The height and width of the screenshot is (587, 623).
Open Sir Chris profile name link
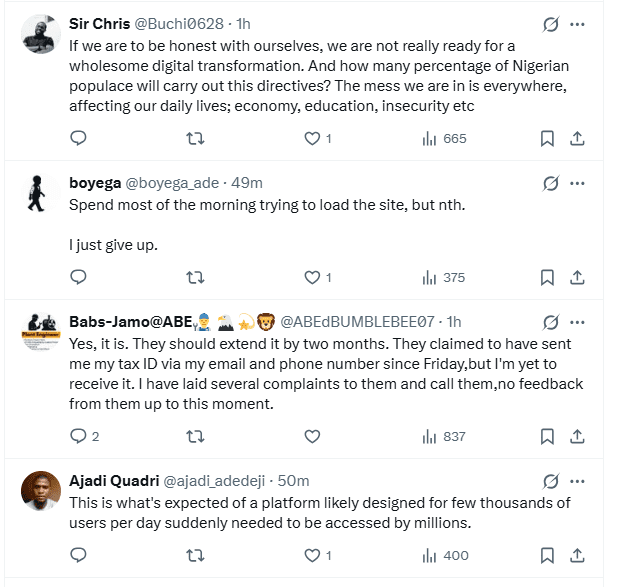(98, 24)
